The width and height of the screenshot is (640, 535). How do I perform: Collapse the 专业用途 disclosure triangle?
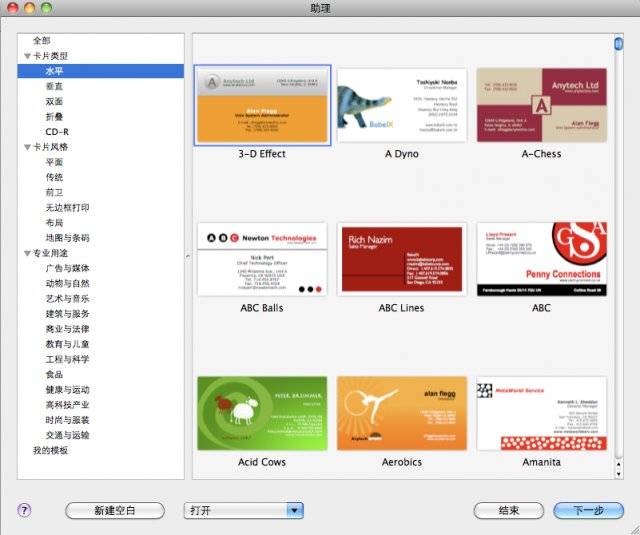coord(27,254)
